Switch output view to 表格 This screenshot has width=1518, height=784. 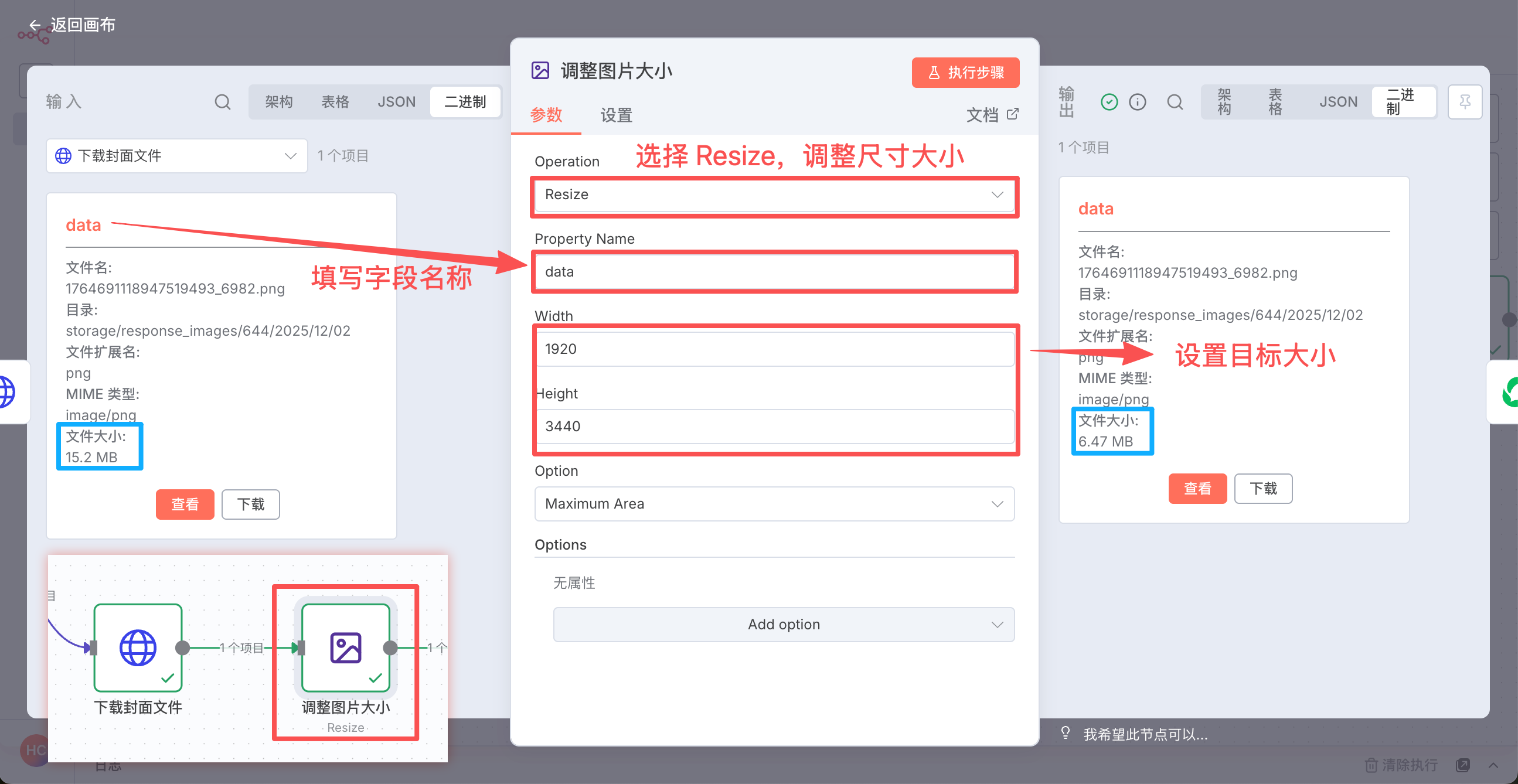click(1275, 102)
